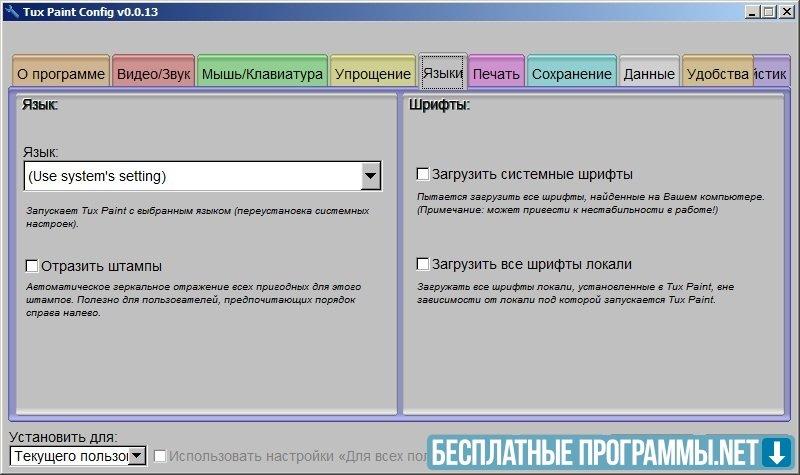Click the download arrow icon in the banner

(774, 452)
